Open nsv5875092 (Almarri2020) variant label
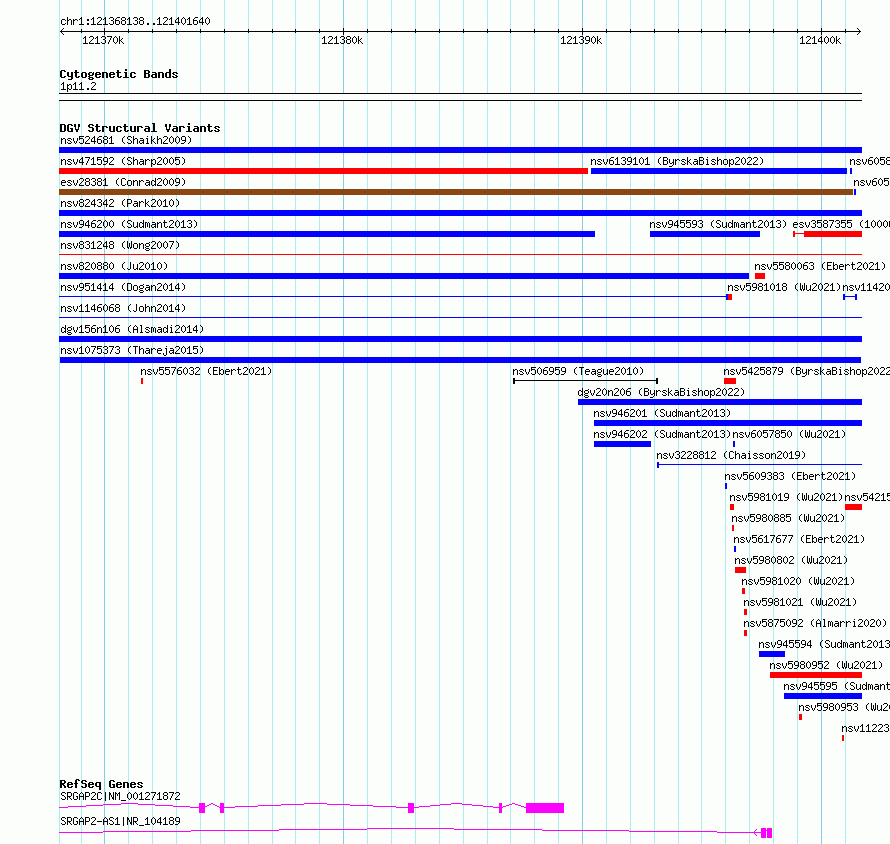 coord(815,623)
